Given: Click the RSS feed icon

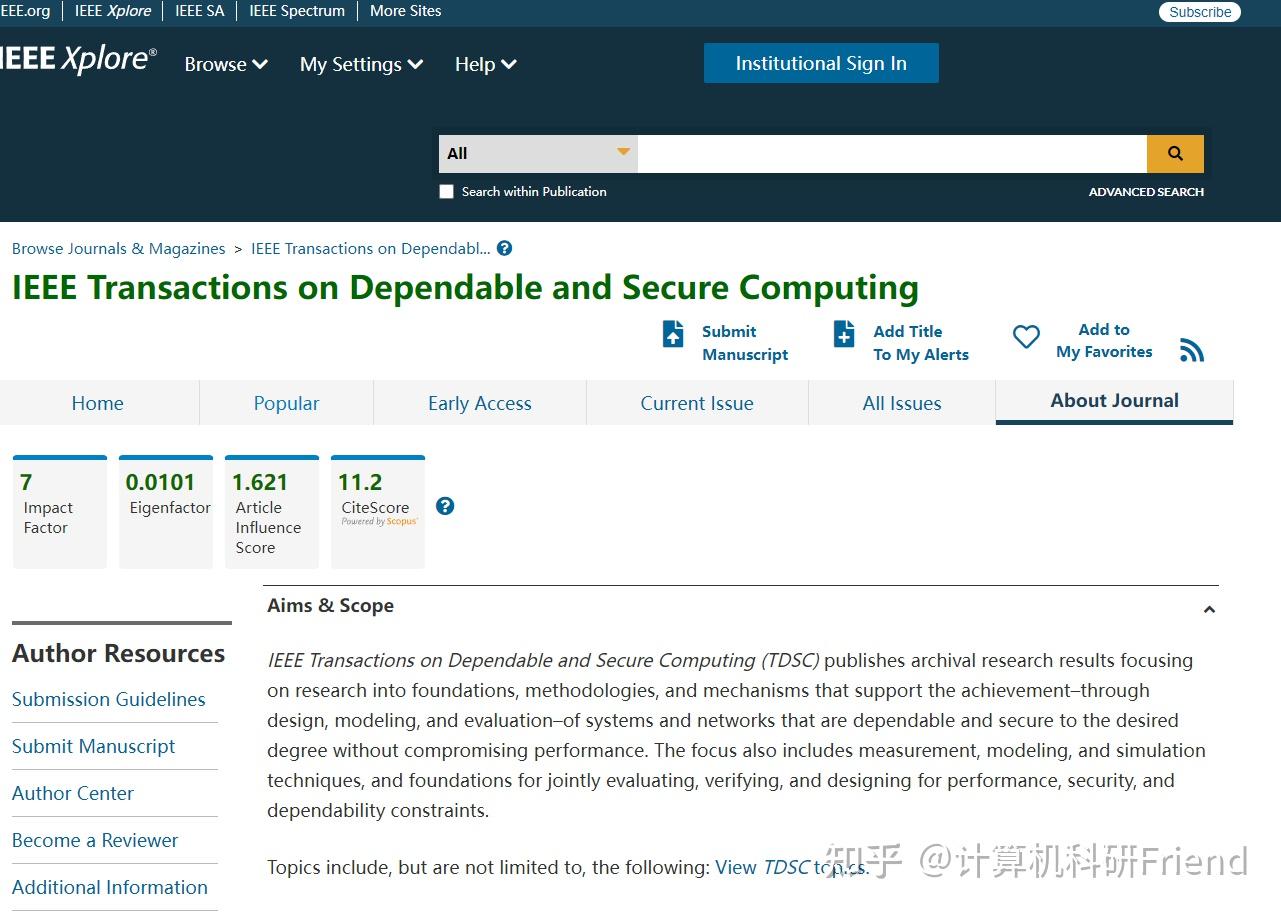Looking at the screenshot, I should [x=1191, y=349].
